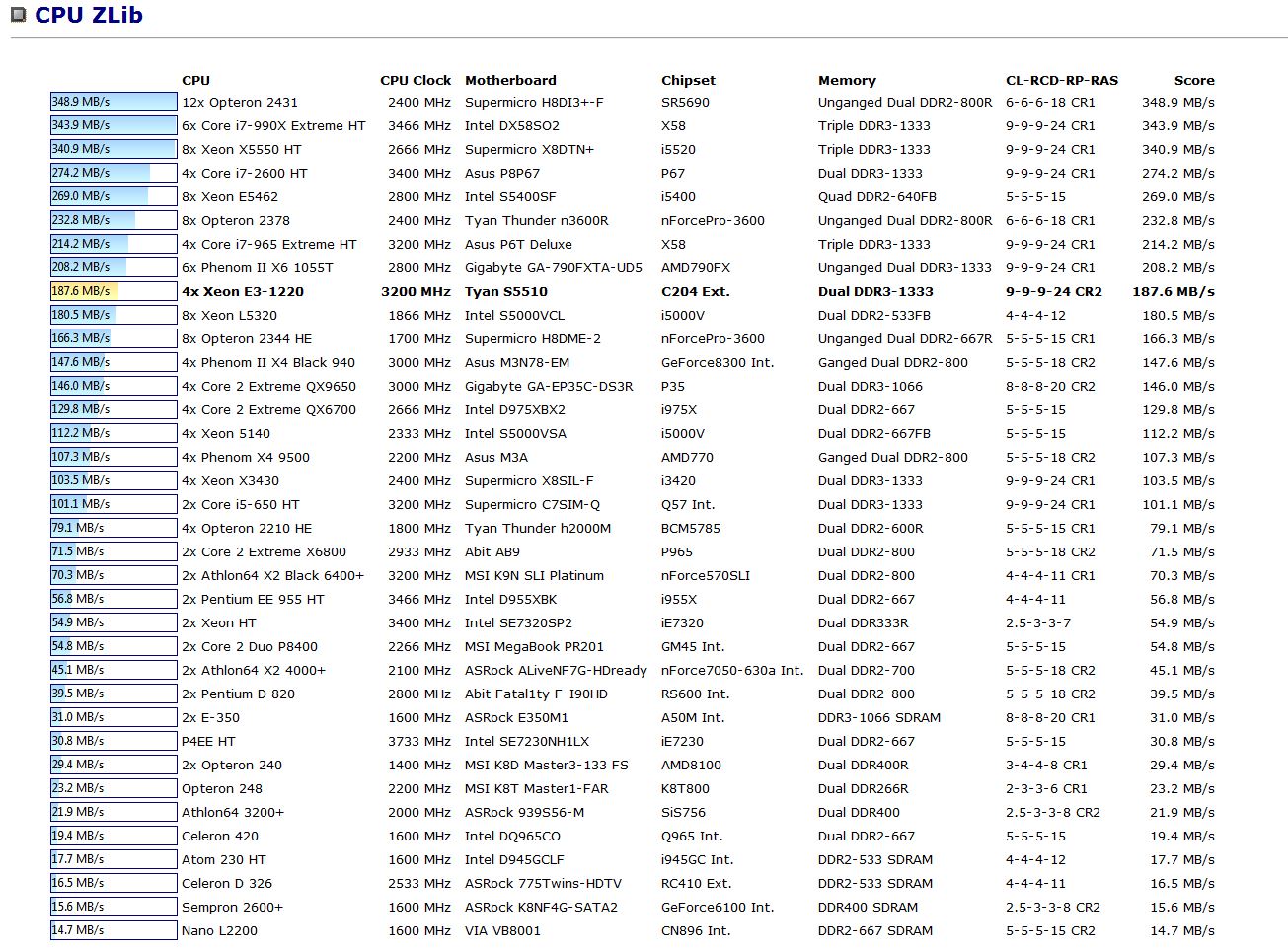The width and height of the screenshot is (1288, 950).
Task: Click the P4EE HT entry
Action: (x=208, y=741)
